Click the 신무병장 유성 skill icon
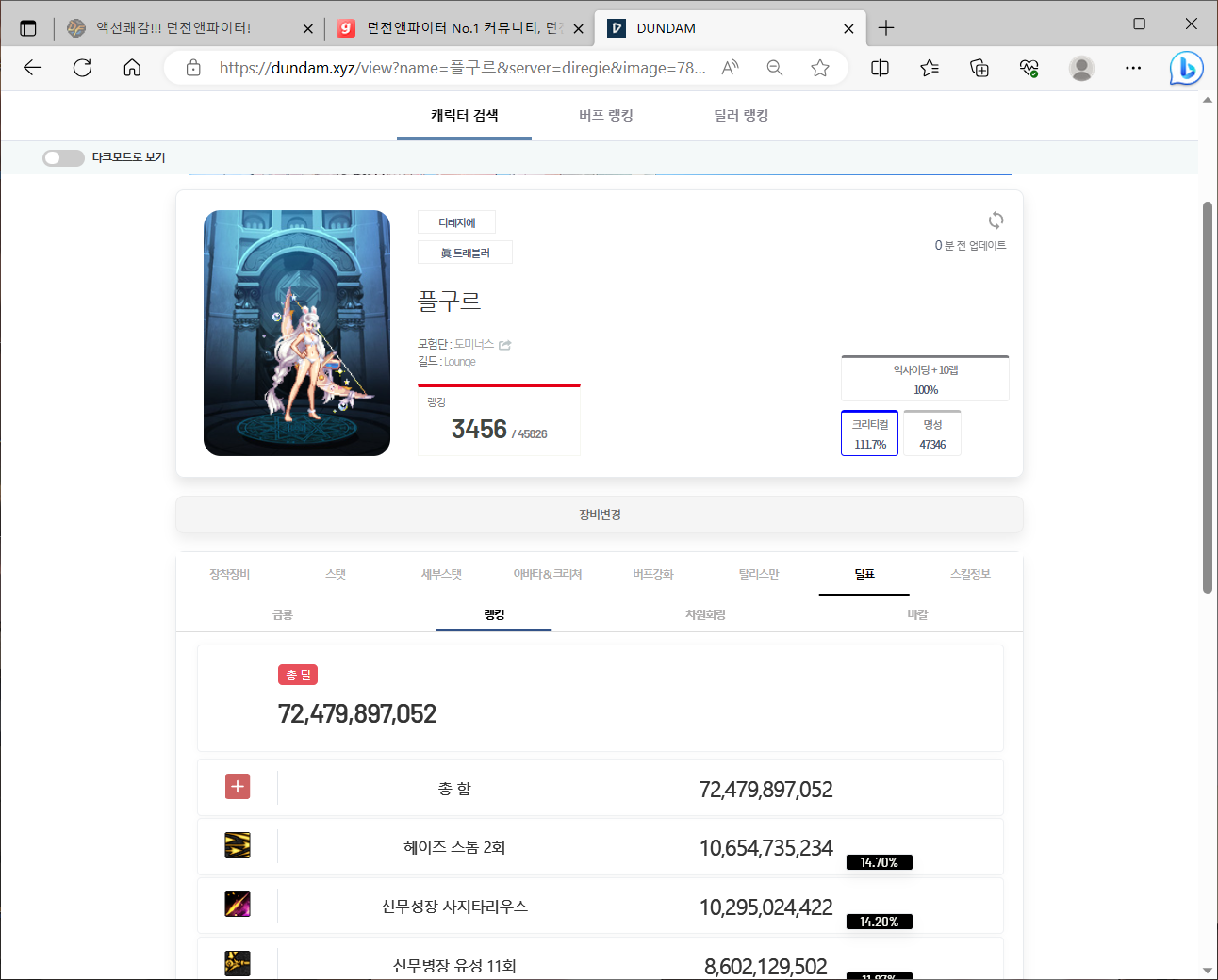 [238, 963]
